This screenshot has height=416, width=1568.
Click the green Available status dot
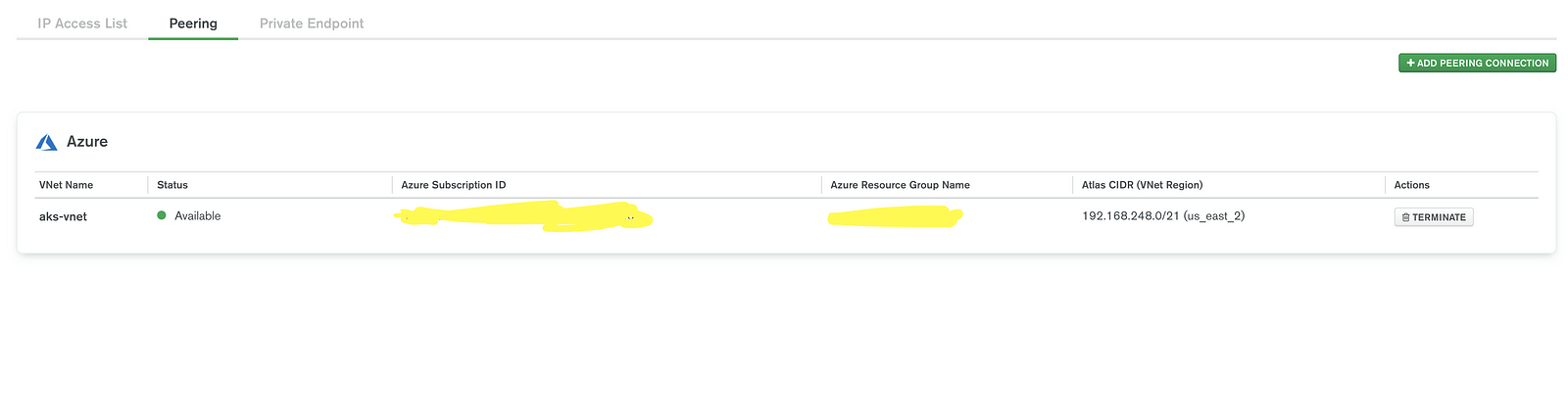tap(162, 215)
